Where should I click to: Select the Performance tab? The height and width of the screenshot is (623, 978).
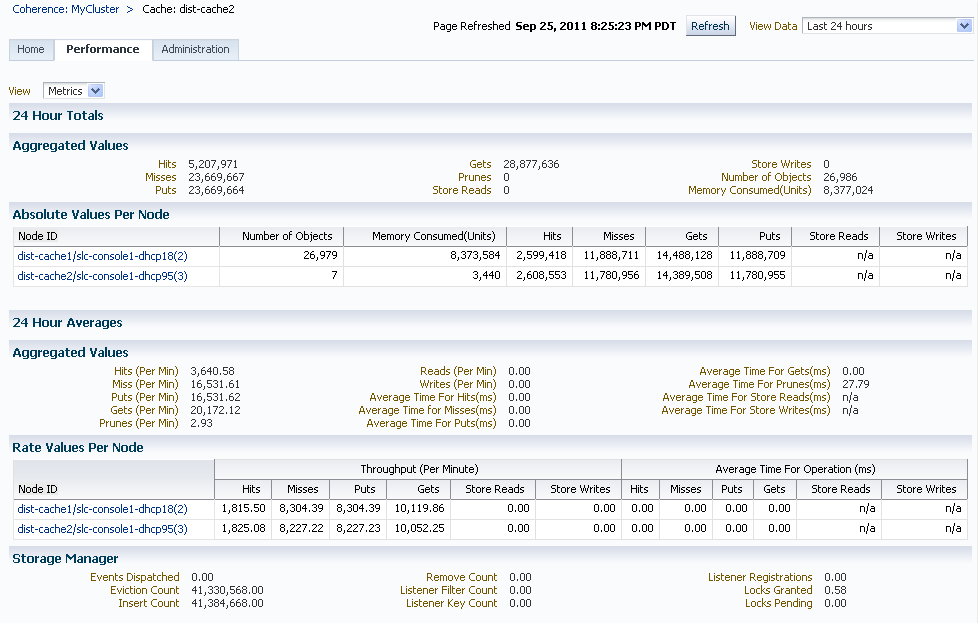click(x=103, y=49)
